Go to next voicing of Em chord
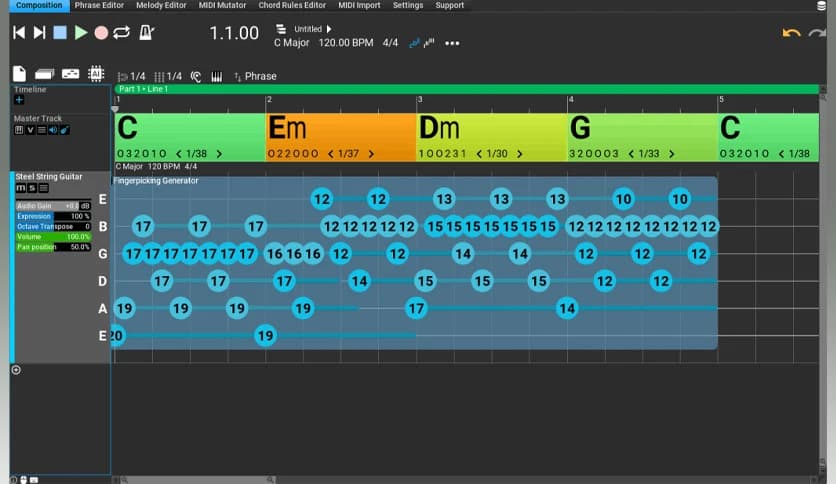The image size is (836, 484). pyautogui.click(x=371, y=154)
